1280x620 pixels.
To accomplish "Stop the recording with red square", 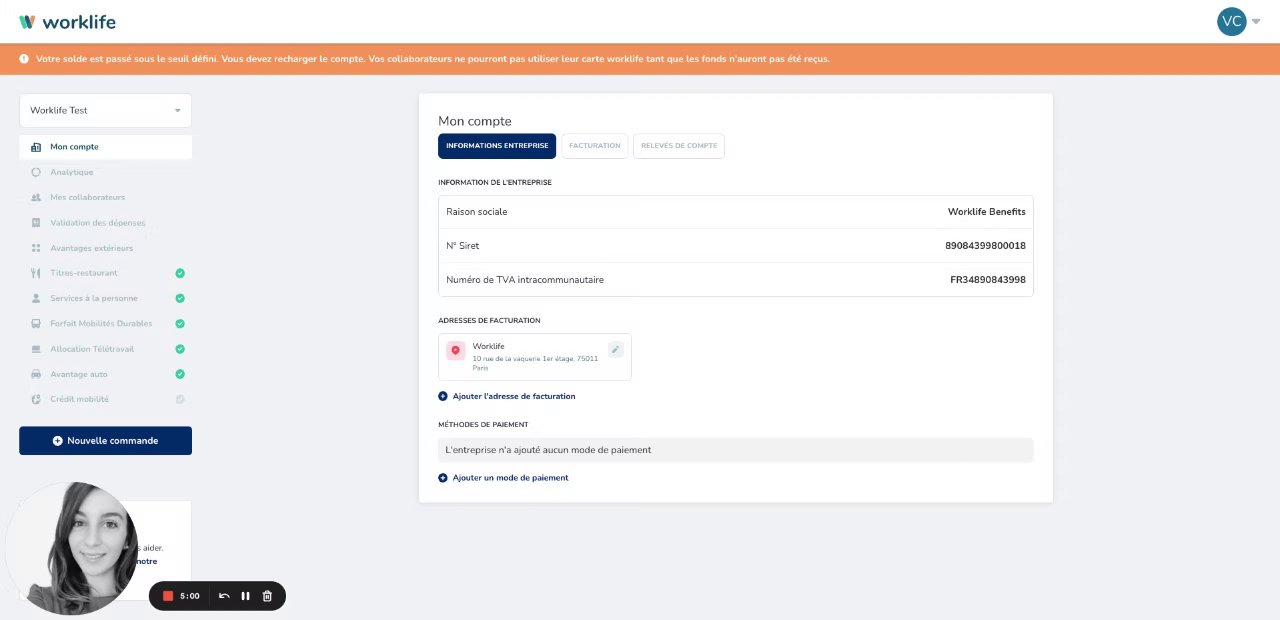I will 168,596.
